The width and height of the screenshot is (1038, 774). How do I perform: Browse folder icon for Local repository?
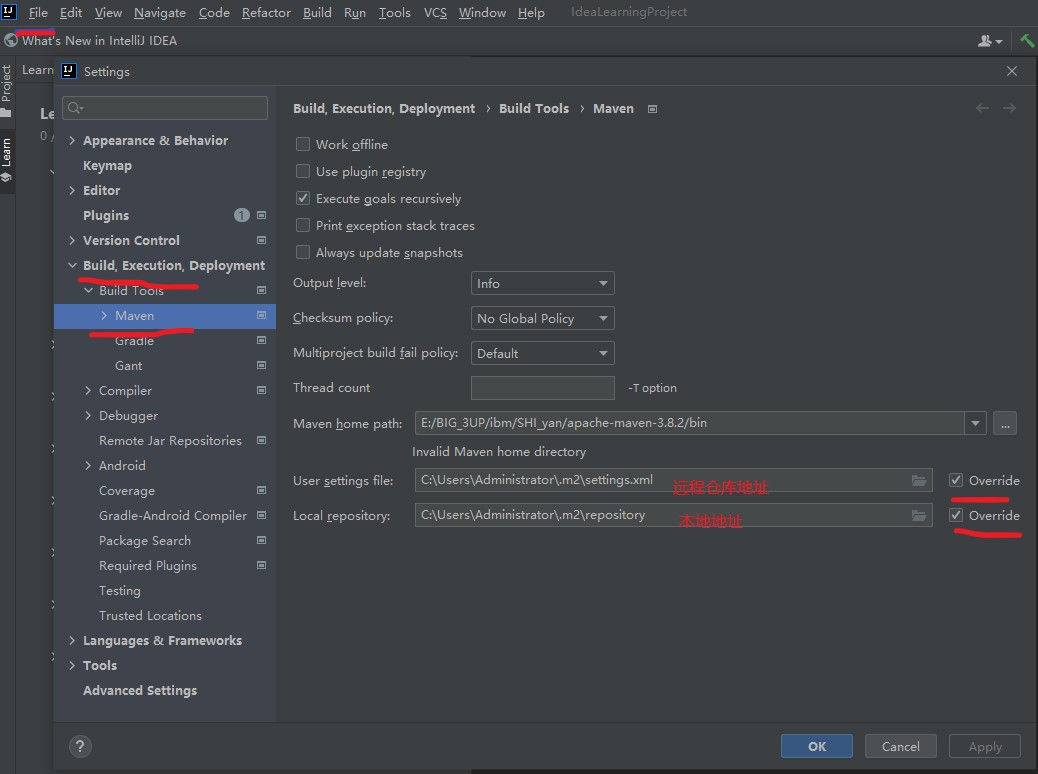point(919,515)
